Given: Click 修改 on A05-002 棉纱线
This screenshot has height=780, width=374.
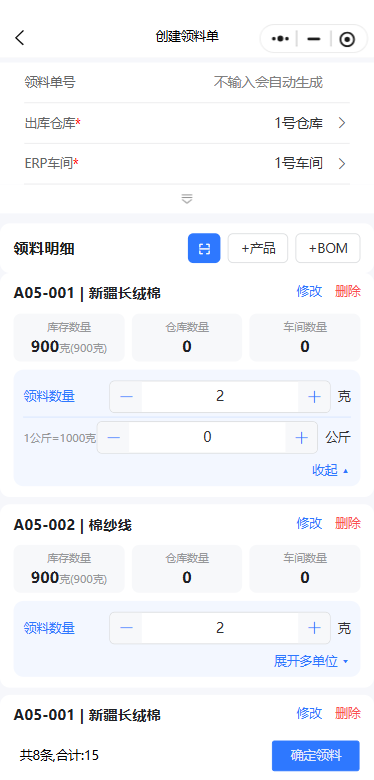Looking at the screenshot, I should coord(309,523).
